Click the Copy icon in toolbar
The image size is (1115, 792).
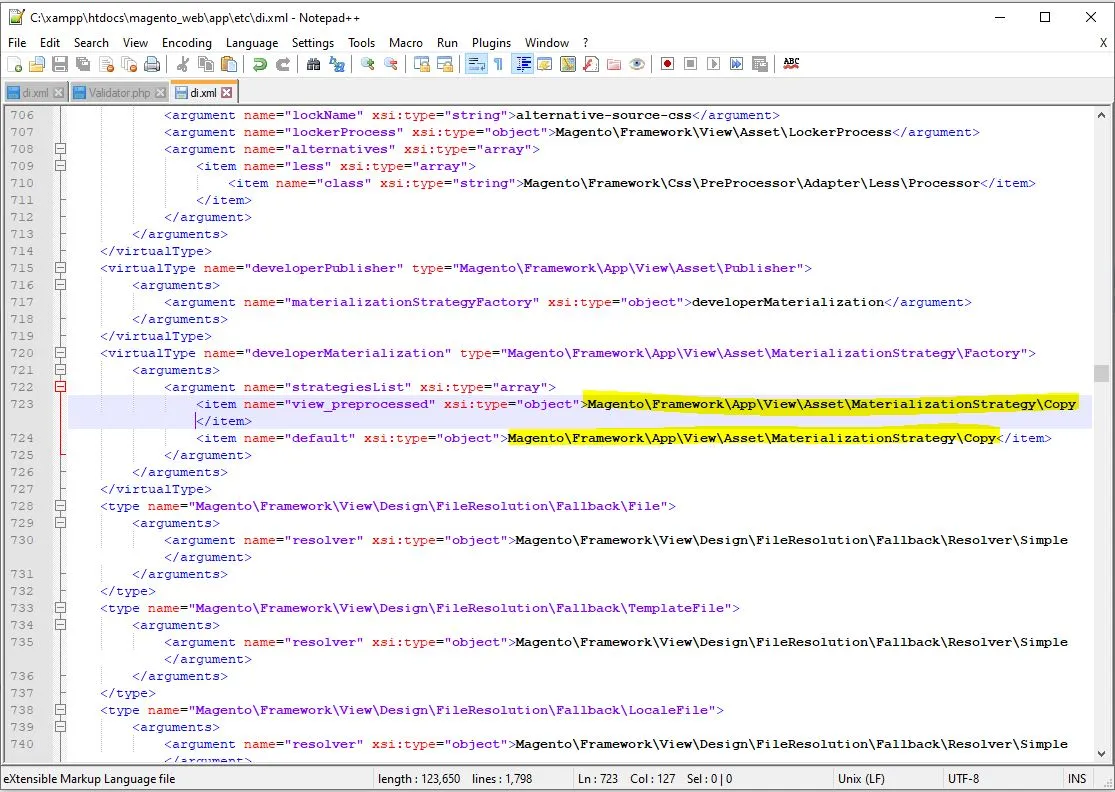[206, 65]
